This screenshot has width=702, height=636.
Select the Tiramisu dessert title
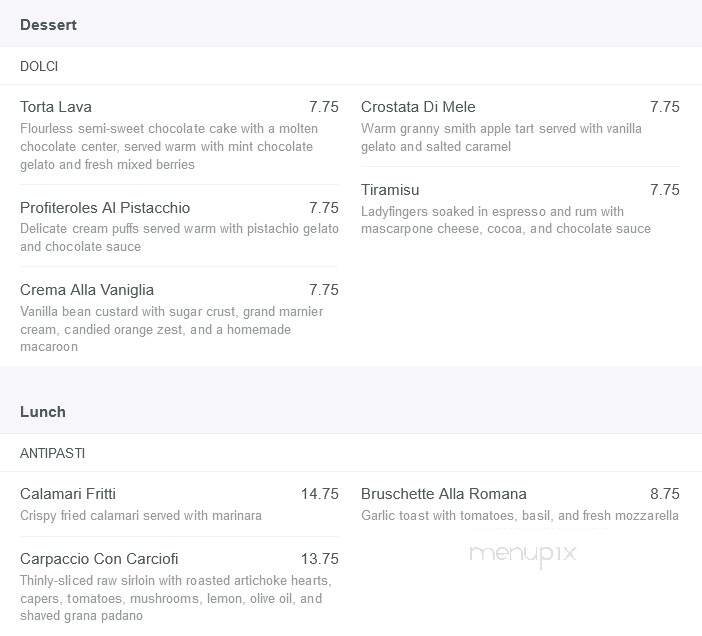390,190
